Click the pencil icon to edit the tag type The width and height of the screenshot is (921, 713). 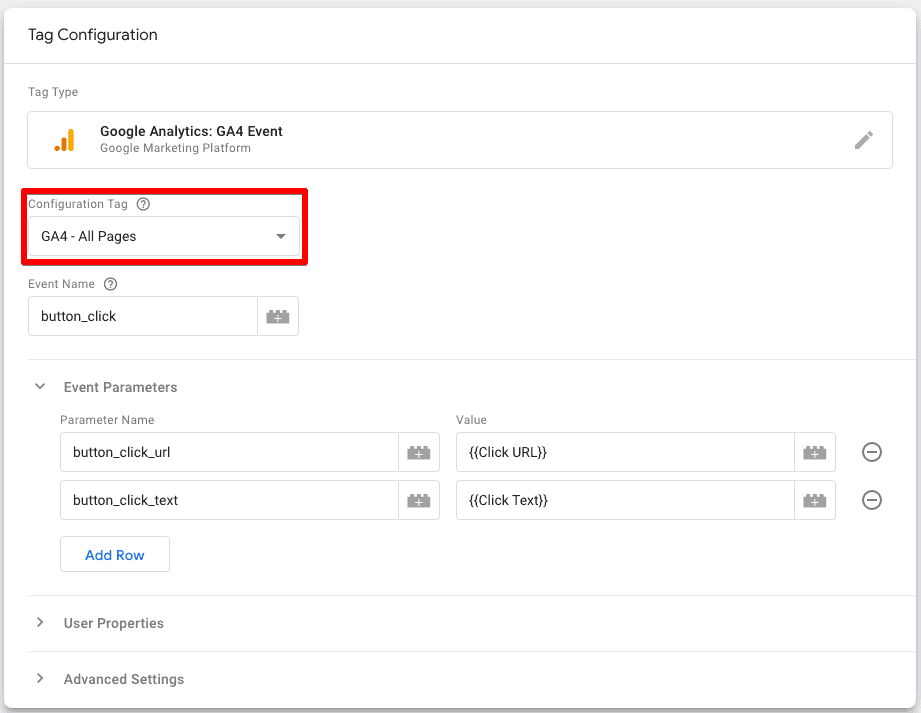pos(864,140)
